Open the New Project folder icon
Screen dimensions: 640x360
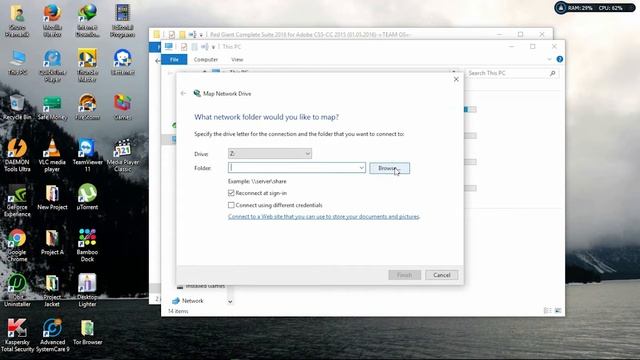tap(52, 197)
